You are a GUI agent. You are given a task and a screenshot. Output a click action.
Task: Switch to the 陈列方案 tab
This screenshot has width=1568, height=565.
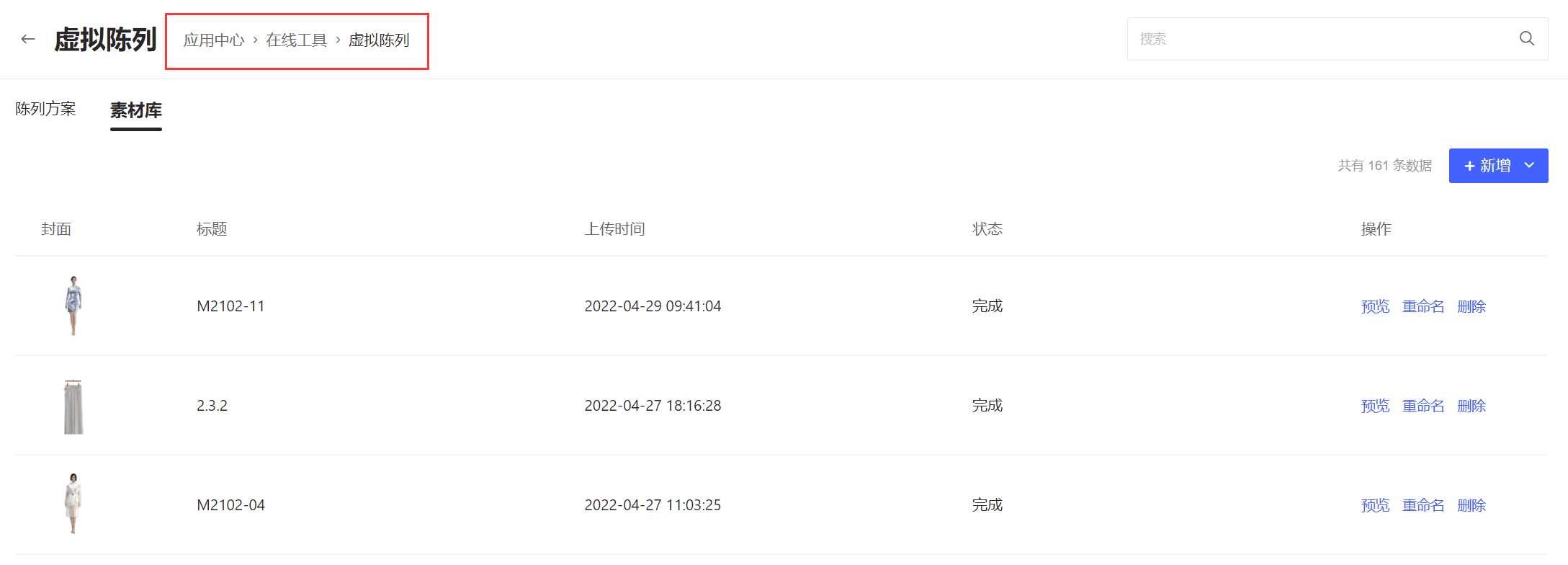[x=45, y=109]
